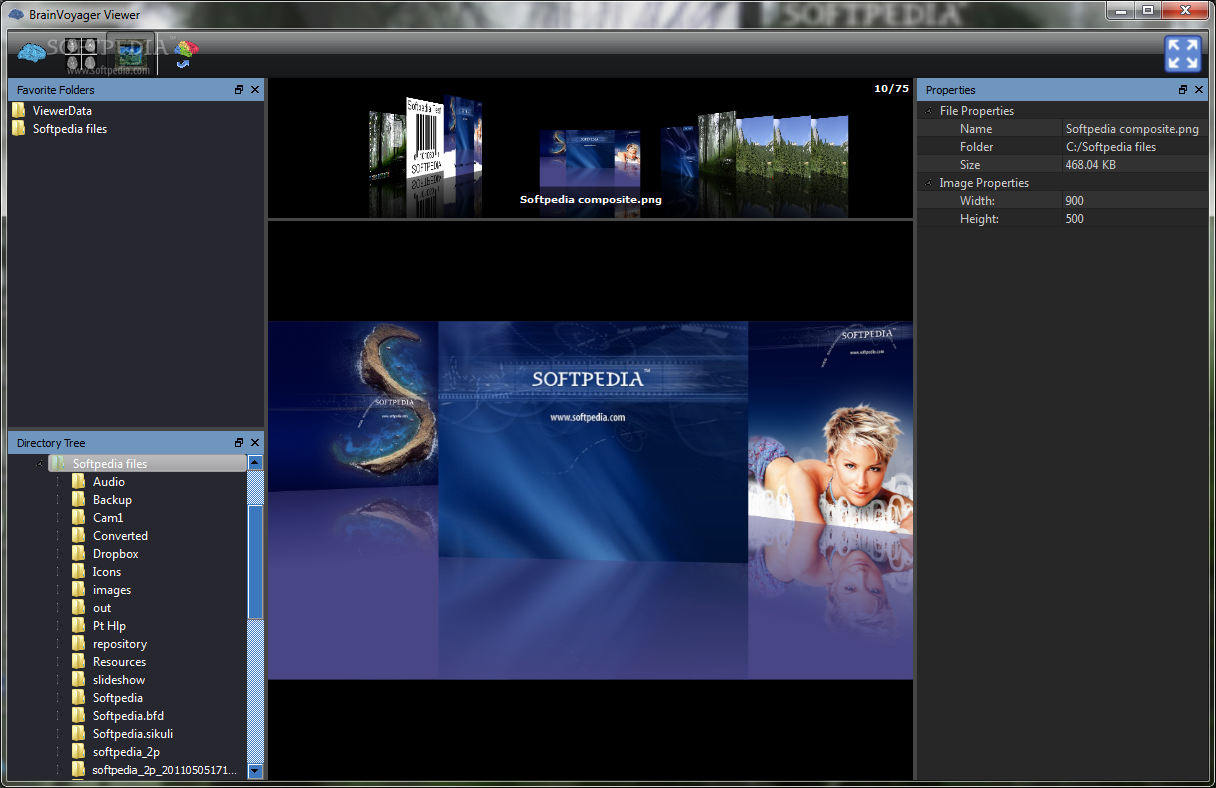
Task: Select the Icons folder
Action: 107,572
